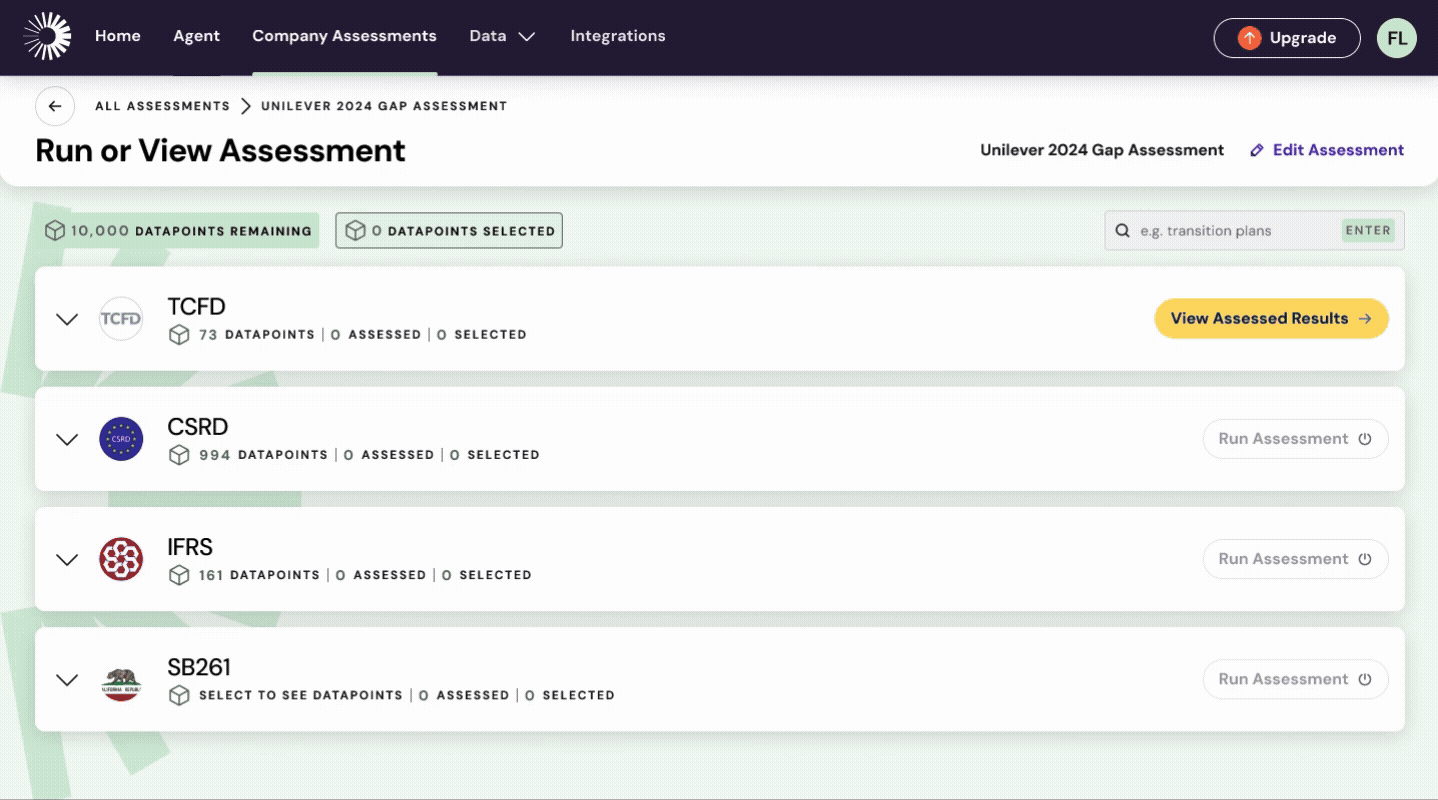The width and height of the screenshot is (1438, 800).
Task: Click the sunburst app logo
Action: pyautogui.click(x=47, y=37)
